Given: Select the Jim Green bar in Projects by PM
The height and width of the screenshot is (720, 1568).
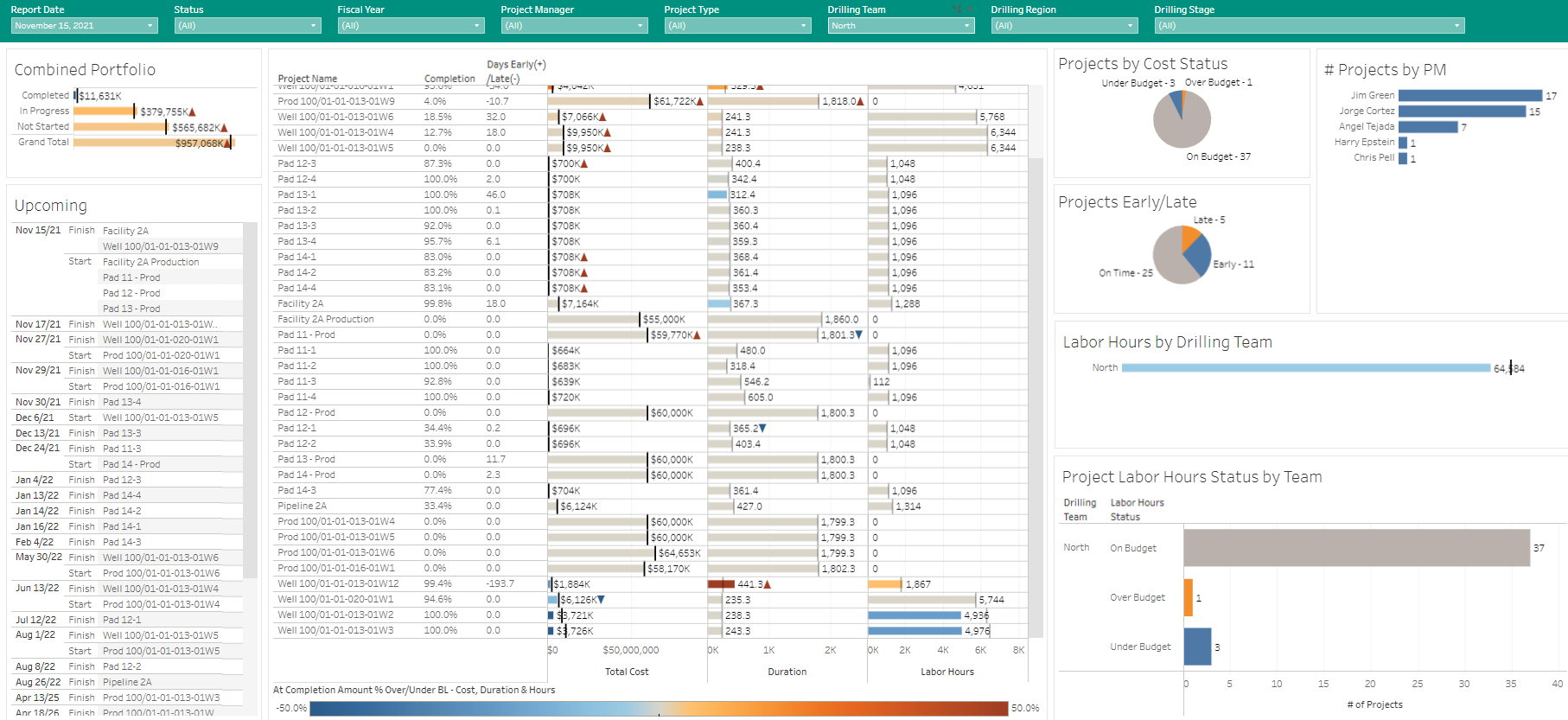Looking at the screenshot, I should coord(1469,96).
